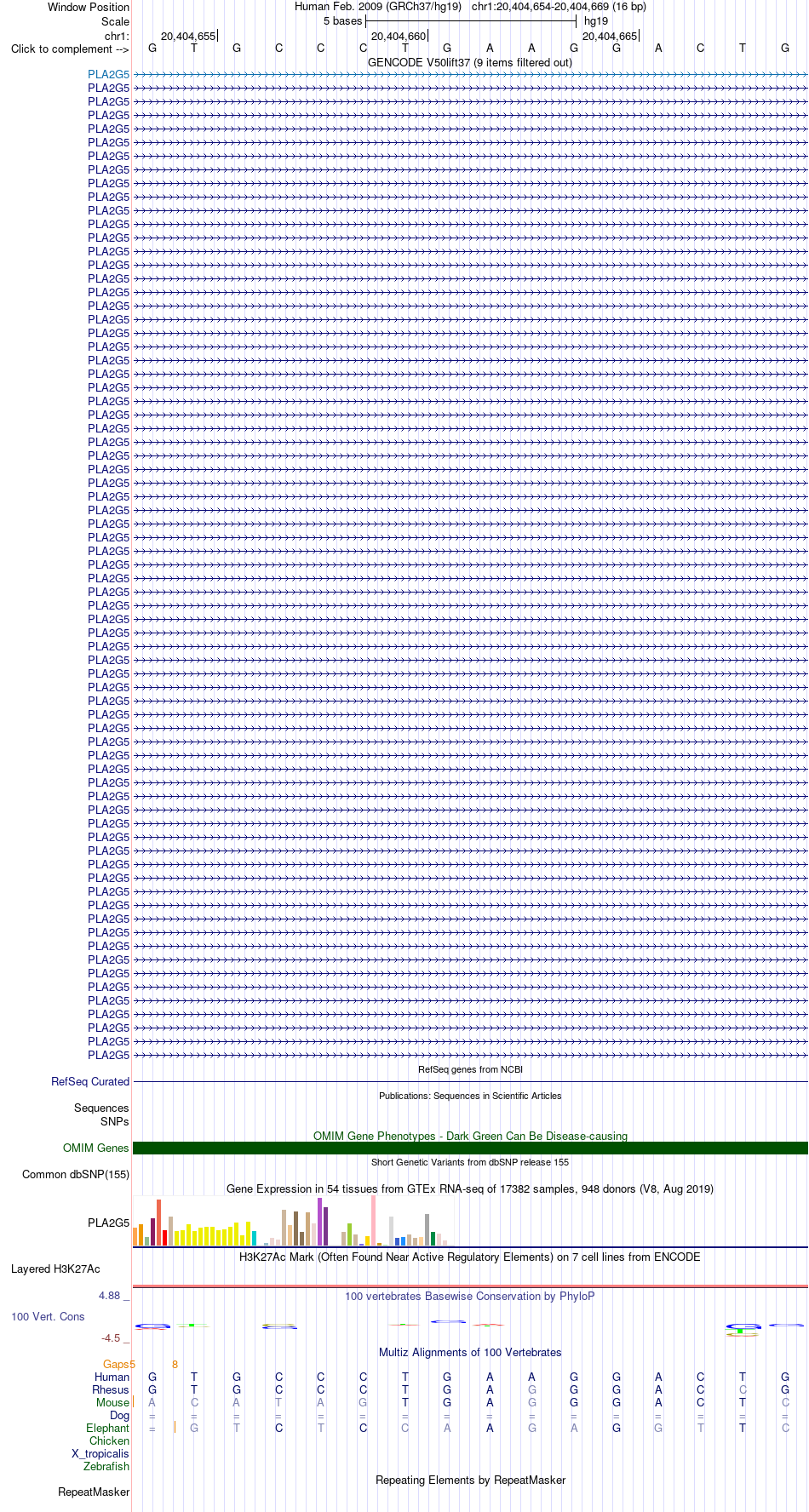
Task: Click the 'Chicken' alignment row label
Action: tap(110, 1440)
